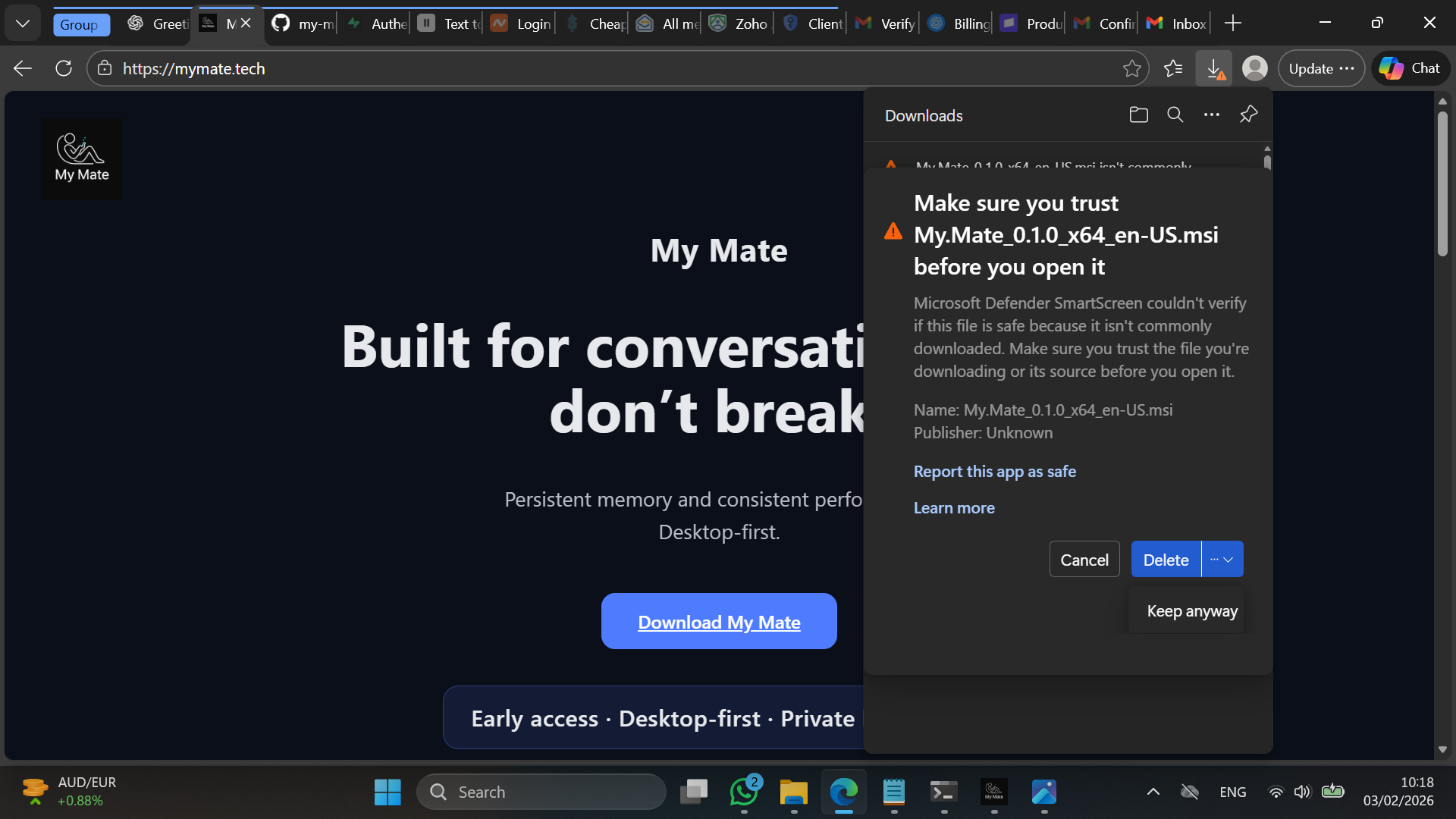The height and width of the screenshot is (819, 1456).
Task: Pin the Downloads panel
Action: (x=1248, y=115)
